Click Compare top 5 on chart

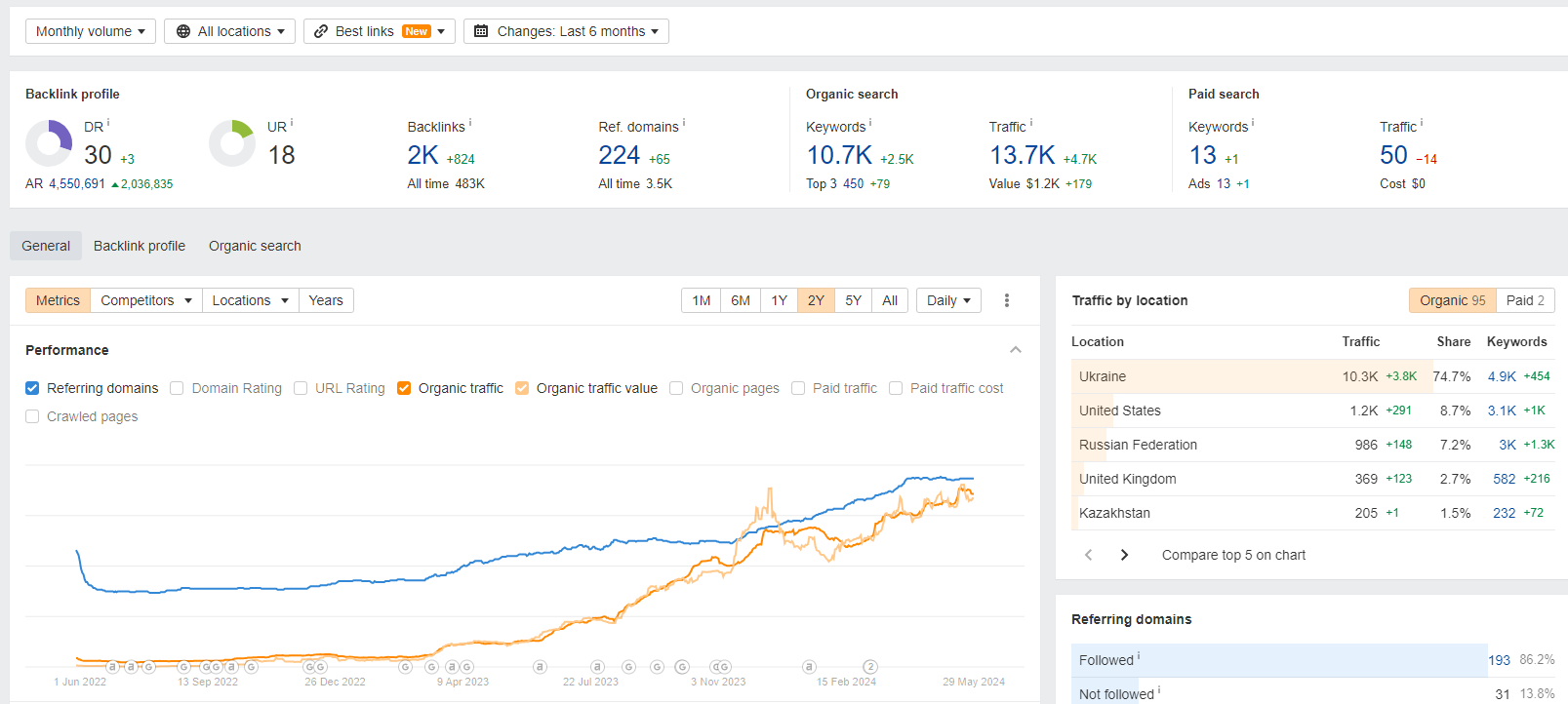(1233, 555)
